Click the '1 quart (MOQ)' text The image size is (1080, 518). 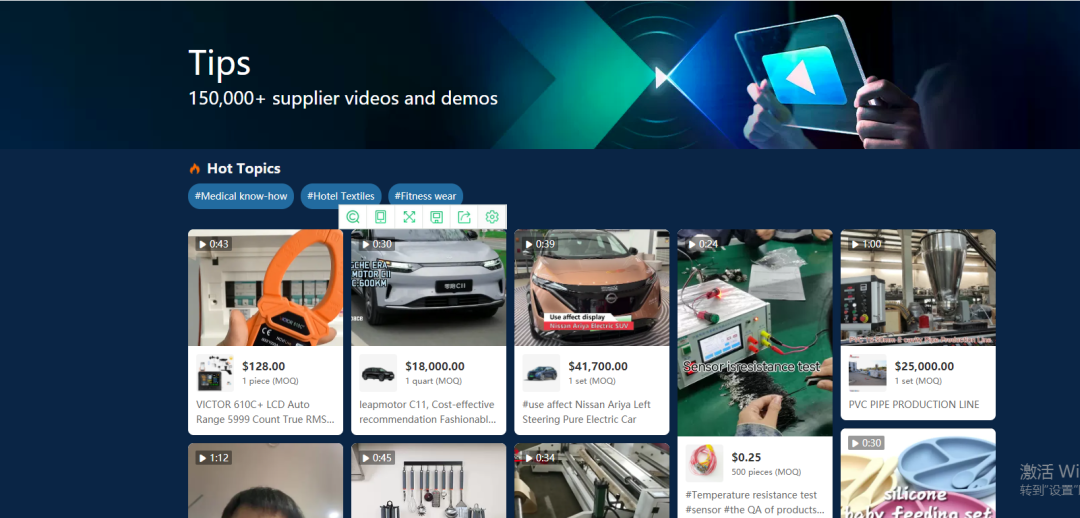click(433, 381)
